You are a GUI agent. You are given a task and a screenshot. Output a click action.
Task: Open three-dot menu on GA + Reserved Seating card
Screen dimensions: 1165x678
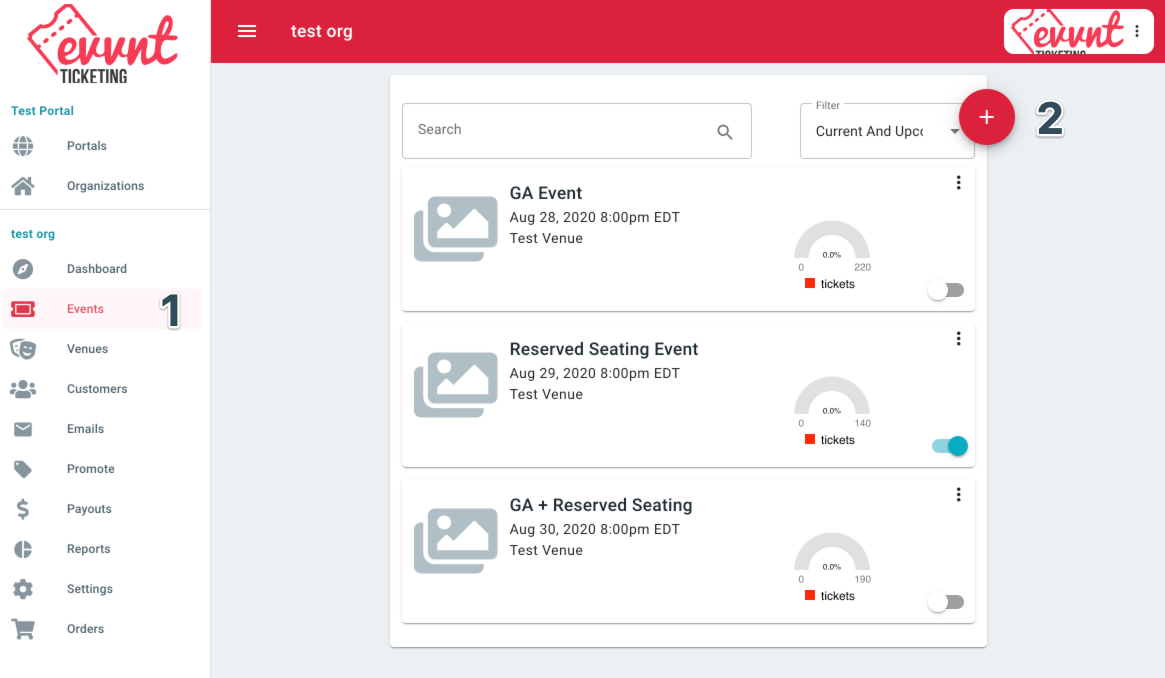958,495
